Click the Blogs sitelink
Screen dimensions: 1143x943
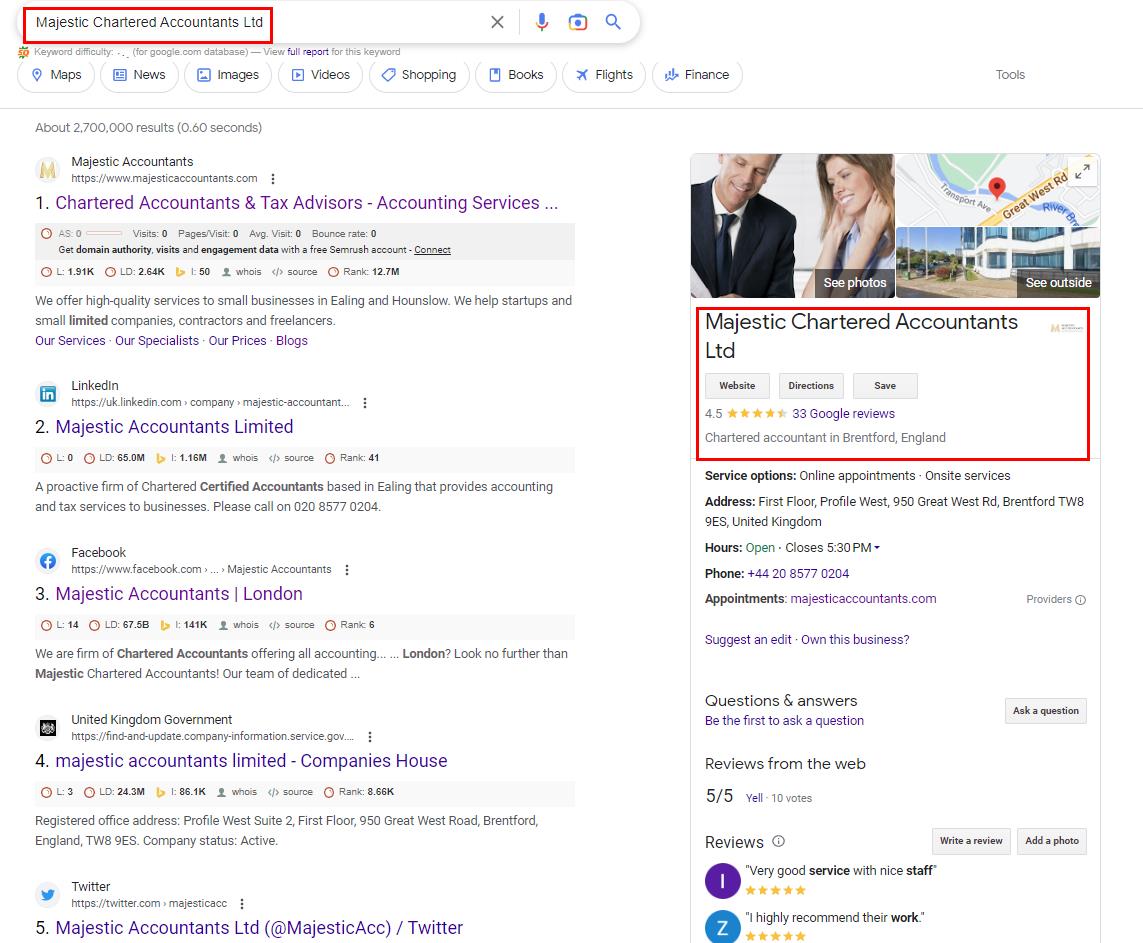[x=292, y=341]
